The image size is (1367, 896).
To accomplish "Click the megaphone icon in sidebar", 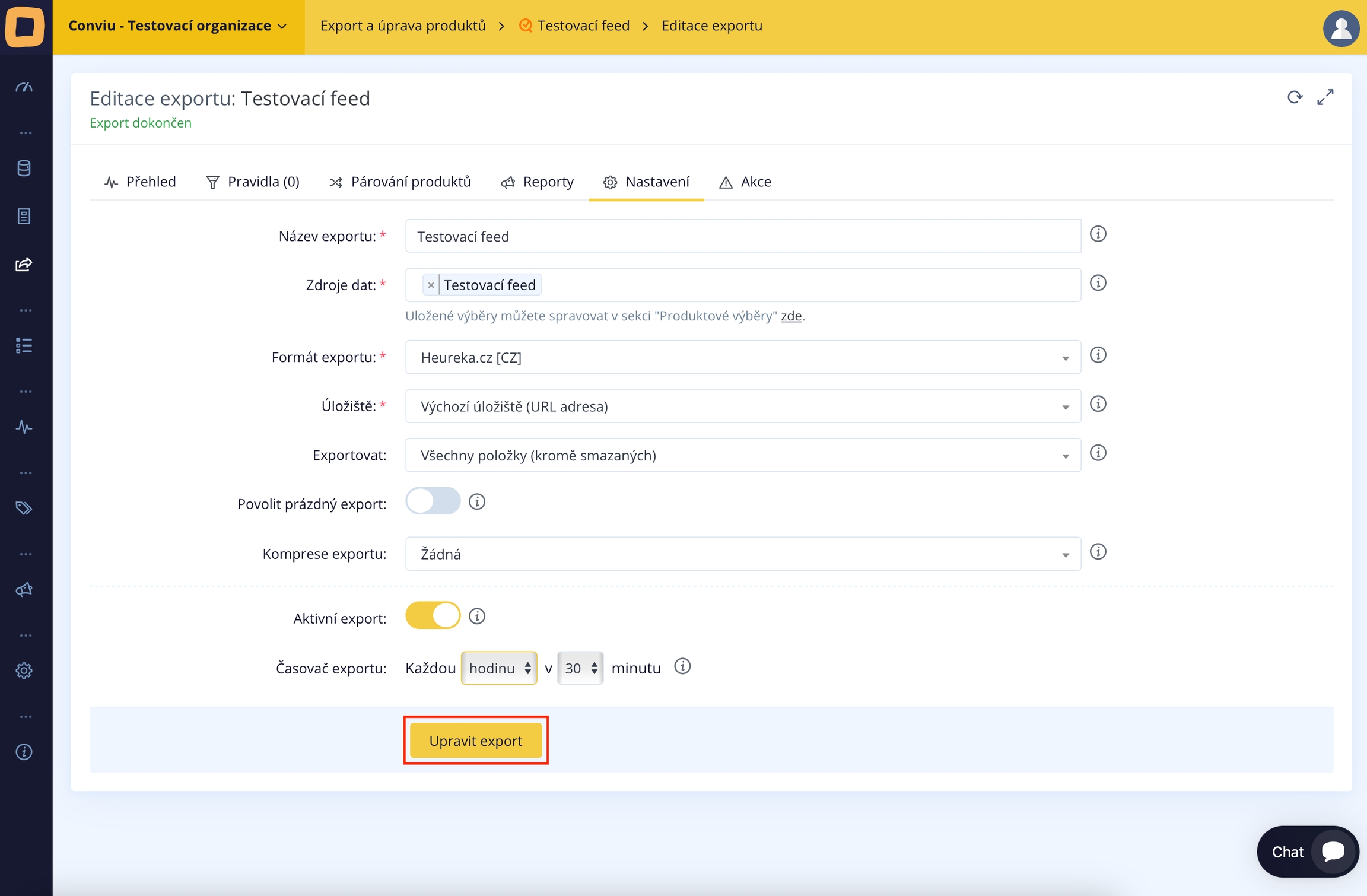I will (x=24, y=589).
